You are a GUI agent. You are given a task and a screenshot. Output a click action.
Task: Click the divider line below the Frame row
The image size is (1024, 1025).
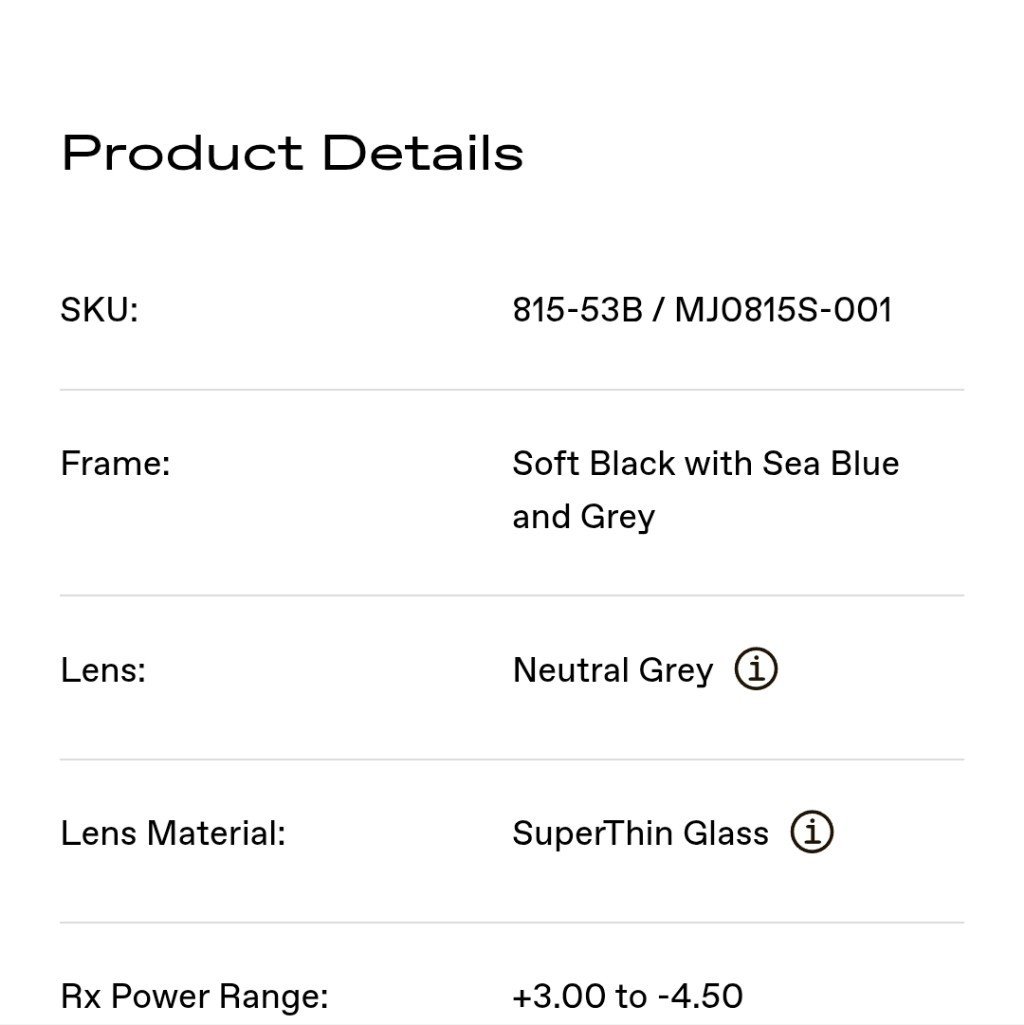point(512,595)
